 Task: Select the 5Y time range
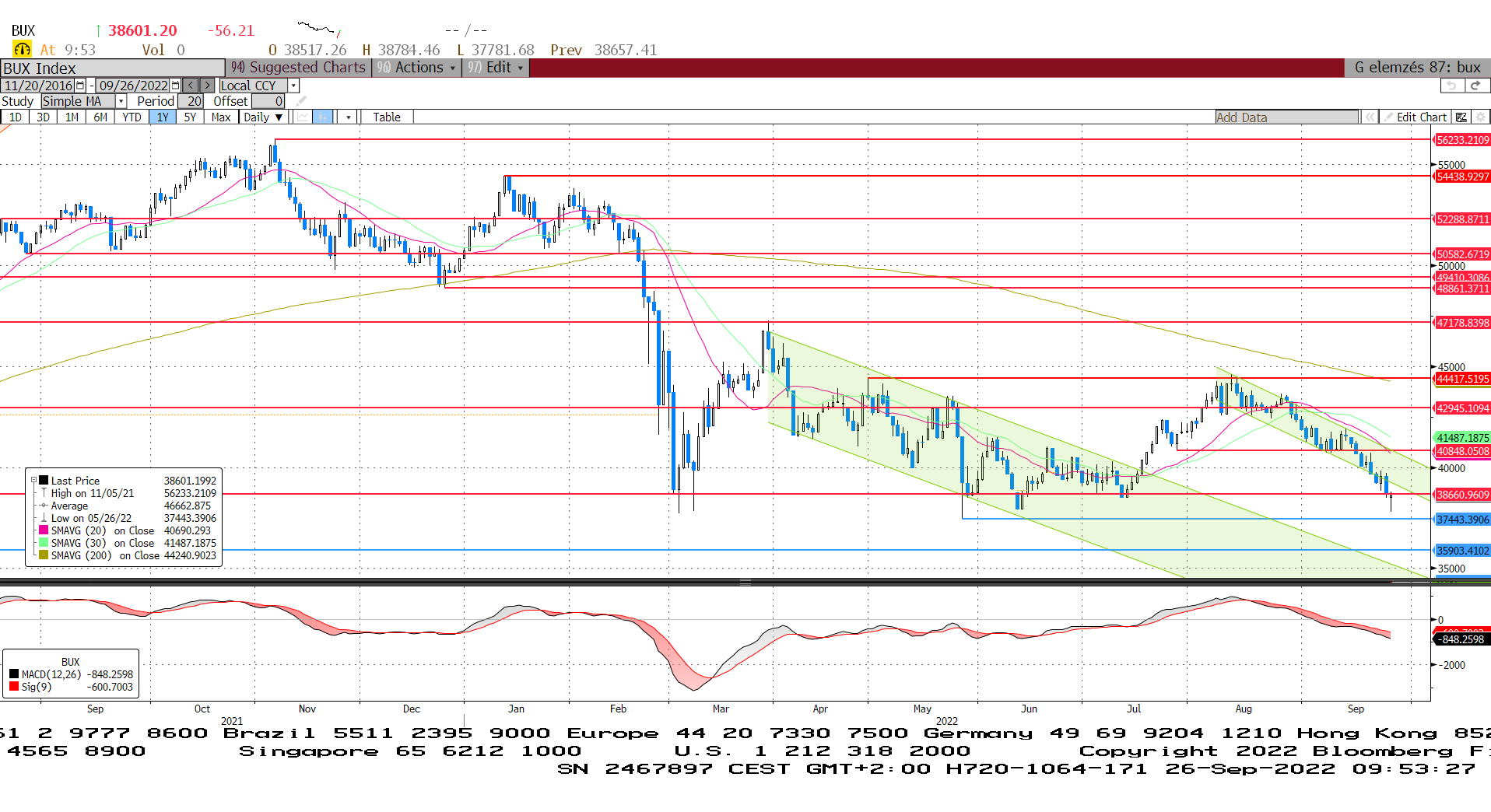click(190, 117)
